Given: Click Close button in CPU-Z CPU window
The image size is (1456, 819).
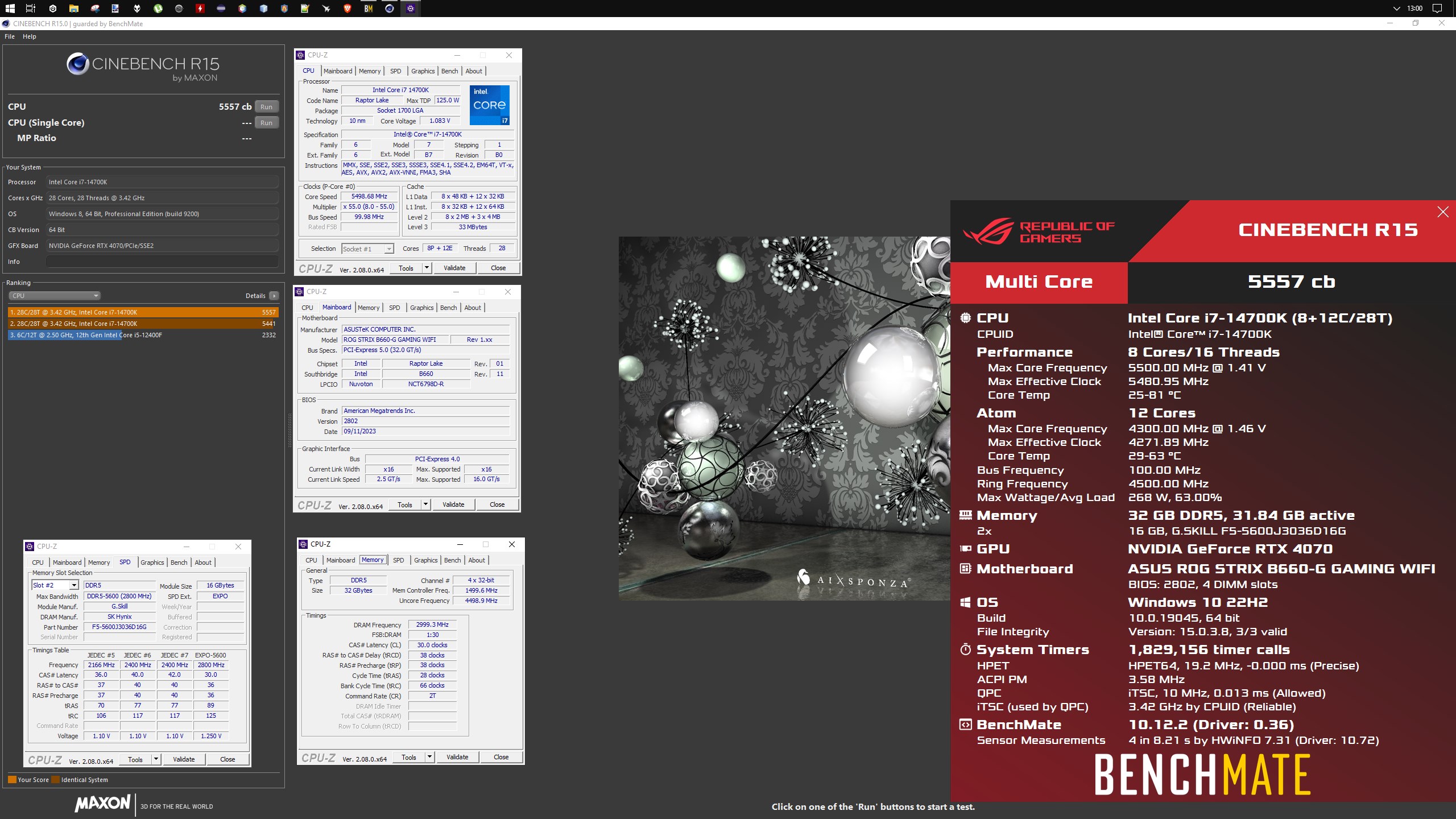Looking at the screenshot, I should [498, 268].
